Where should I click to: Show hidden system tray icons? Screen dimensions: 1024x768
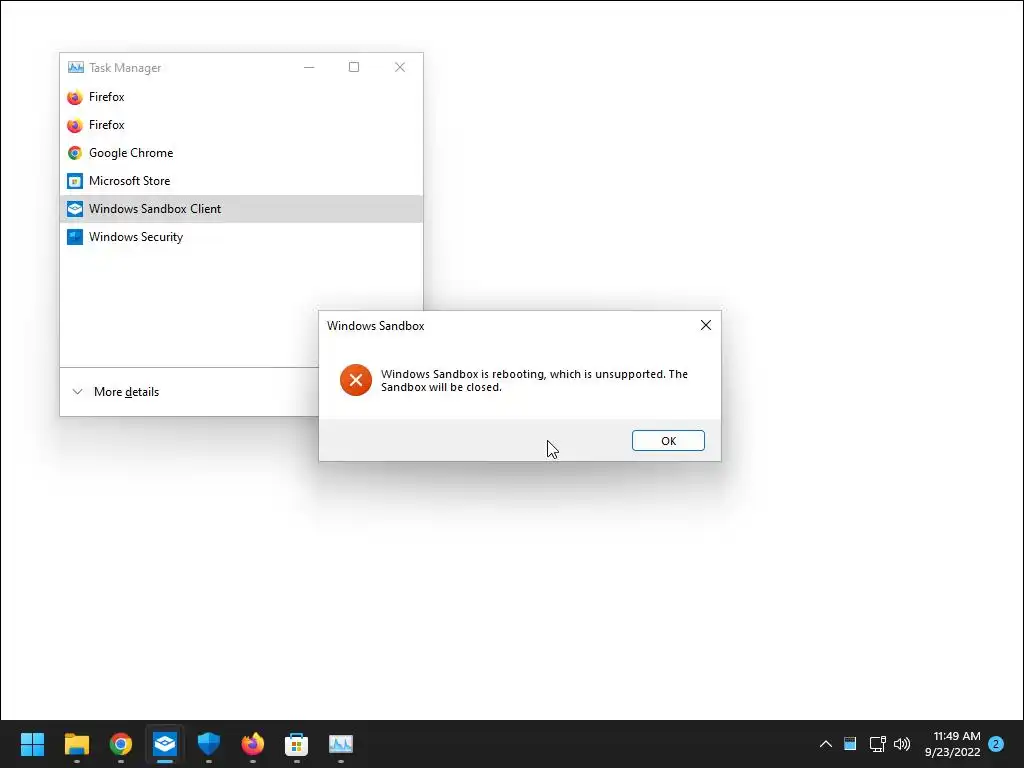coord(825,744)
